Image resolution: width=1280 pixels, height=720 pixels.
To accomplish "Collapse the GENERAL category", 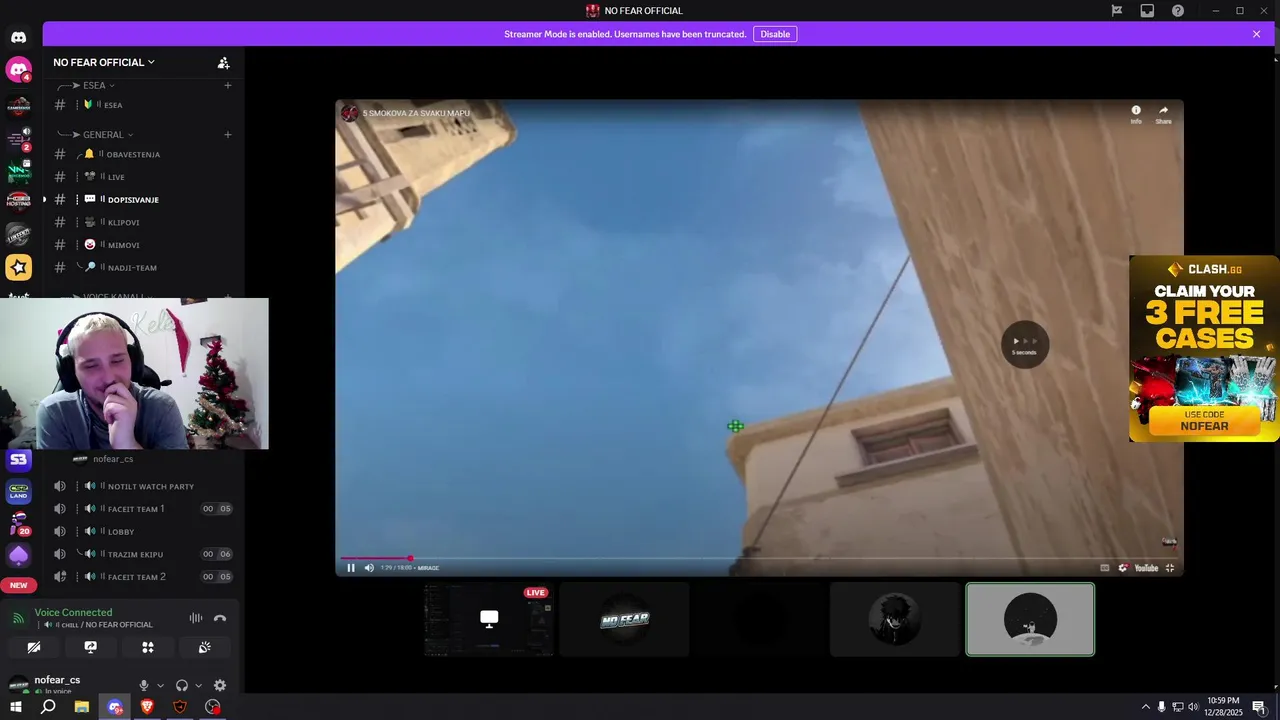I will click(x=107, y=134).
